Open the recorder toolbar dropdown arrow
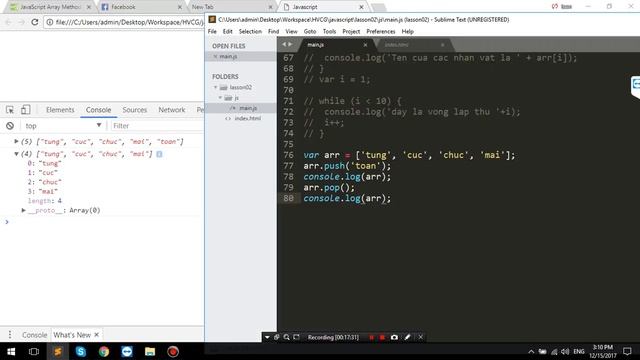 click(x=267, y=337)
